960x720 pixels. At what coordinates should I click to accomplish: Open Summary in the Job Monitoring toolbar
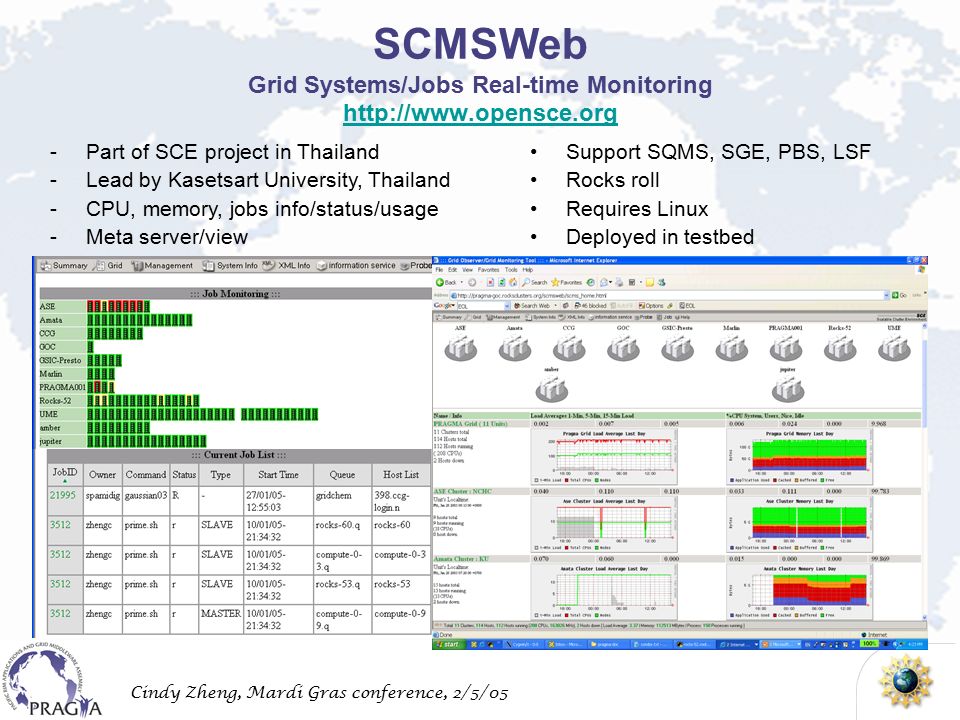click(x=64, y=266)
